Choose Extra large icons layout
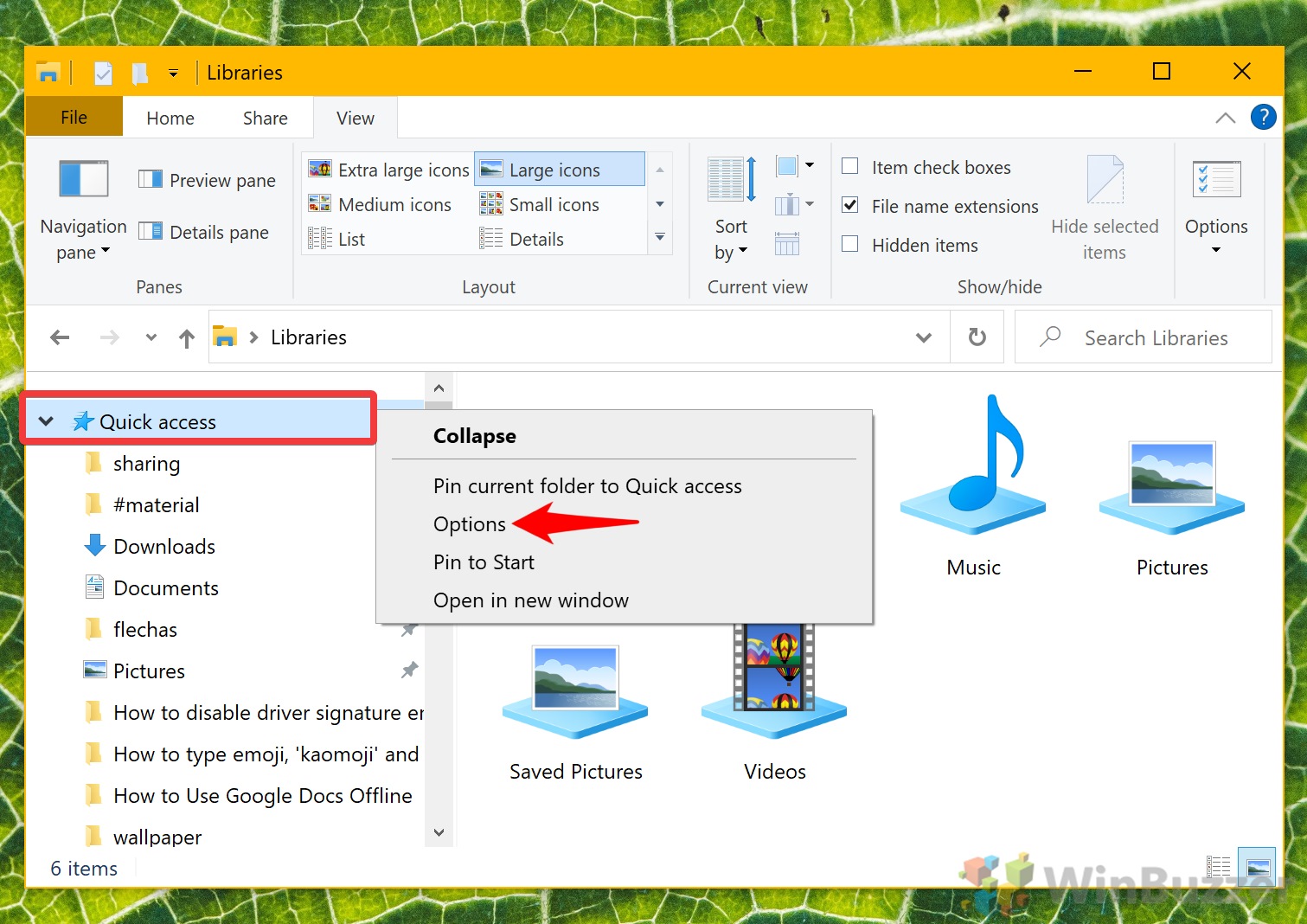The height and width of the screenshot is (924, 1307). [x=389, y=170]
